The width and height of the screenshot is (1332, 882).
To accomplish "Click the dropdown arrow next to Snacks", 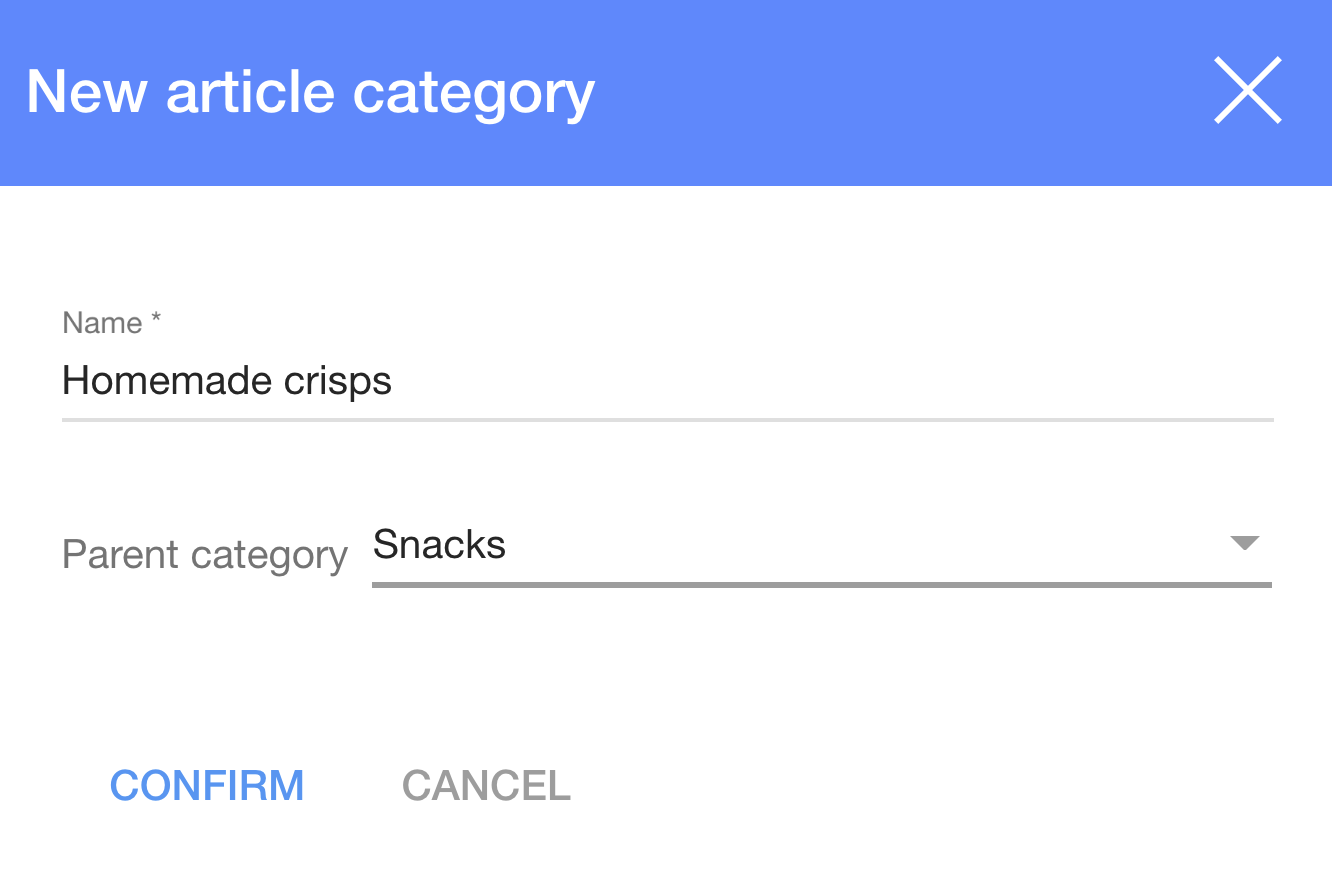I will (x=1244, y=544).
